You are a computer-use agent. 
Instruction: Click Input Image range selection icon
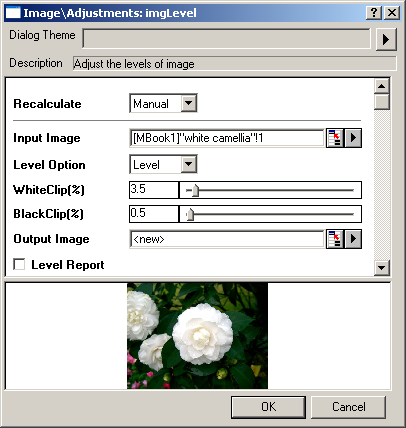(335, 138)
